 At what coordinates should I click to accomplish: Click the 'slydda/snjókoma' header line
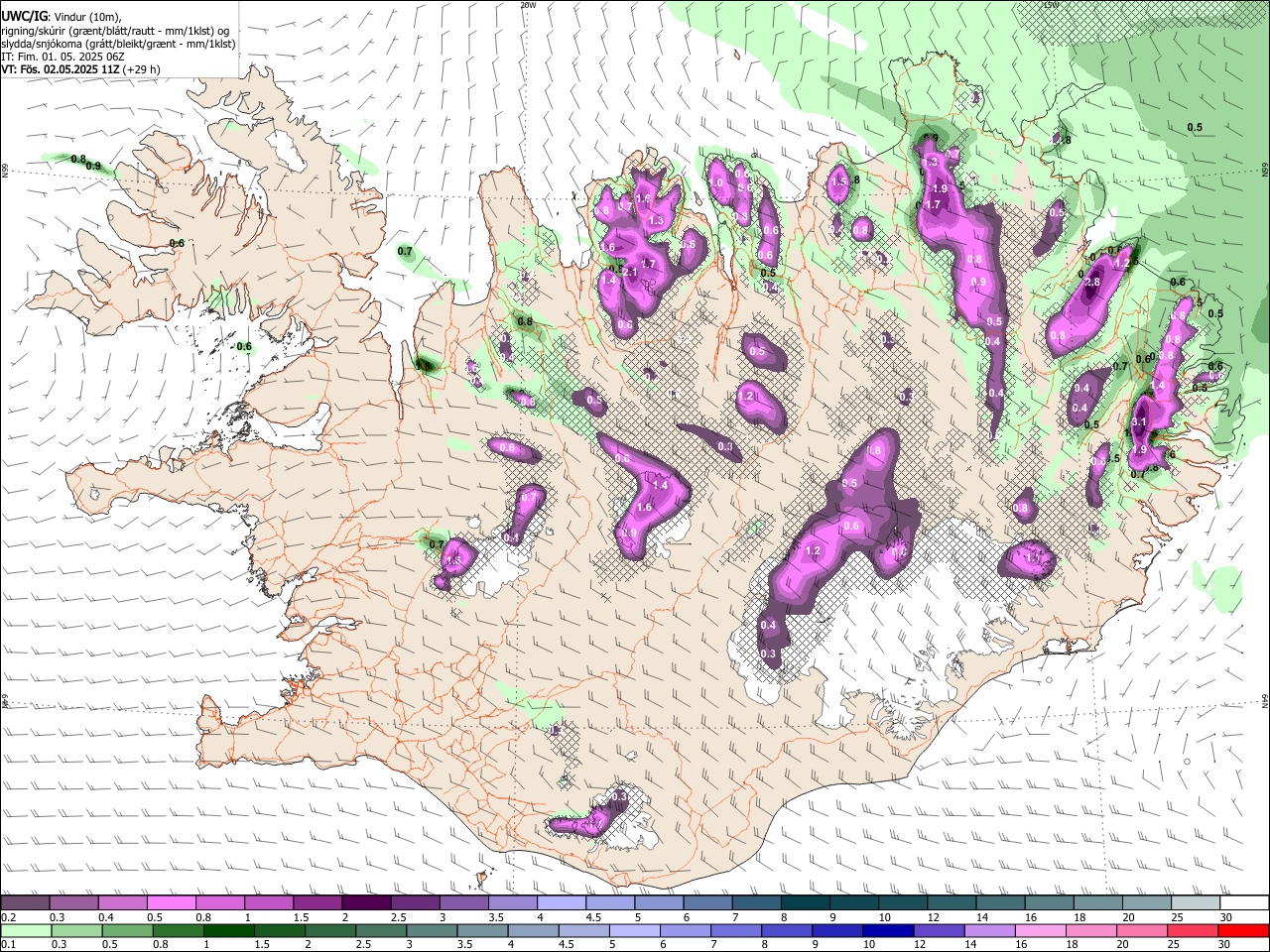118,44
